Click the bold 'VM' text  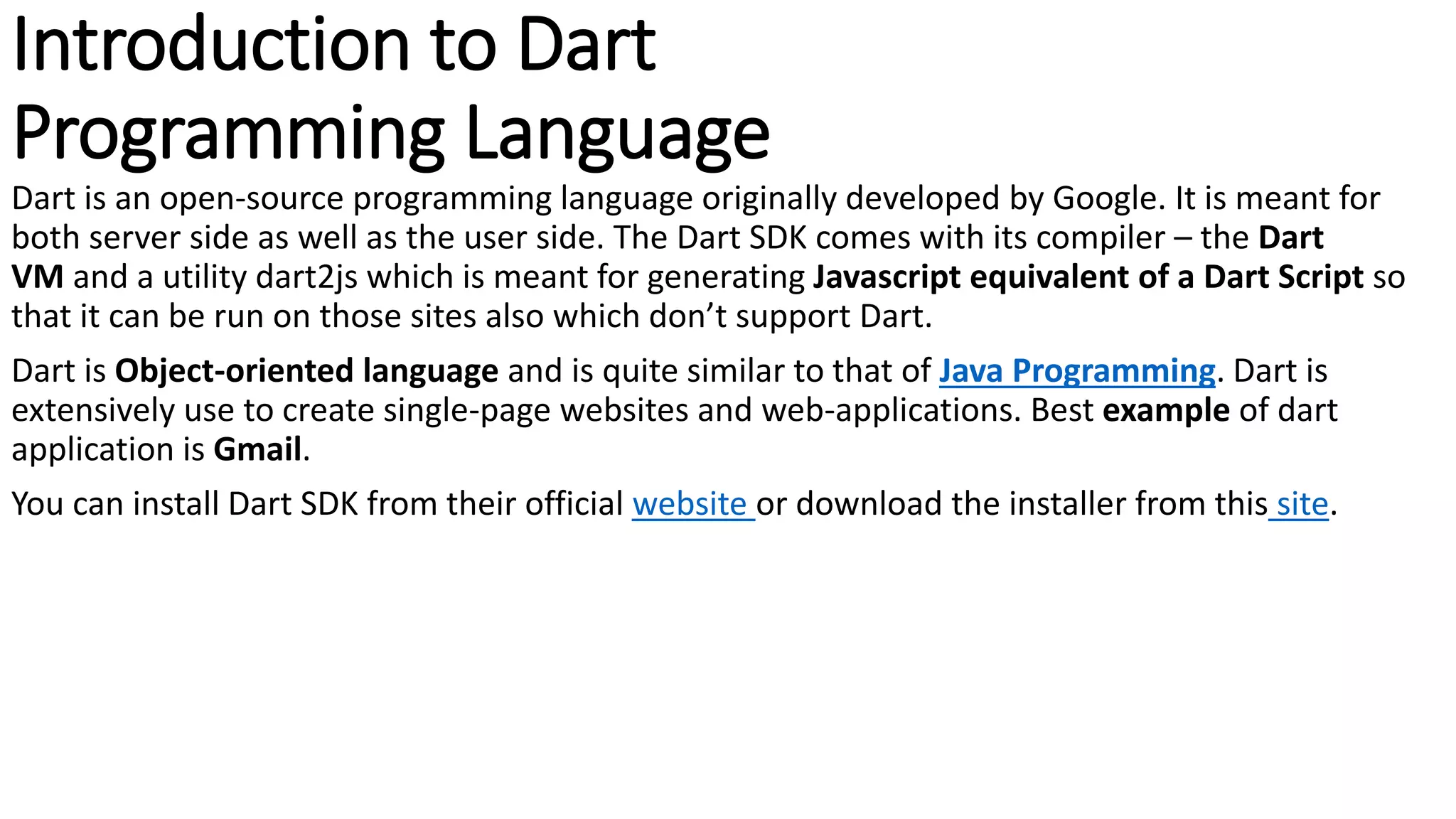point(37,277)
